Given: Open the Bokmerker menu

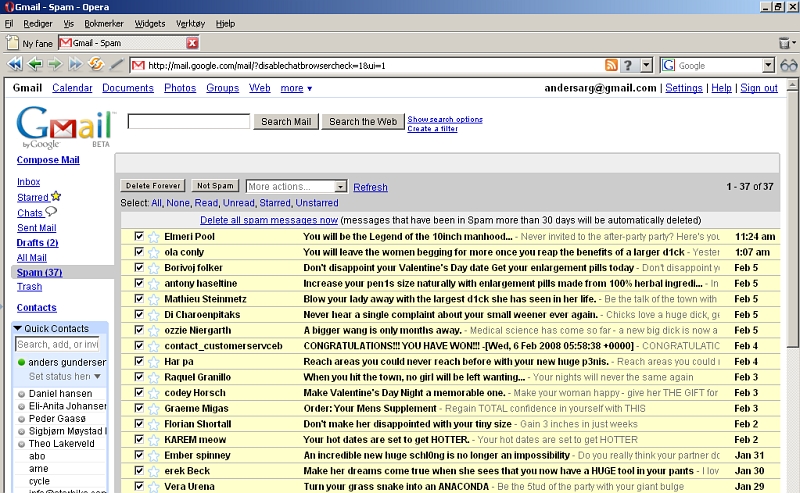Looking at the screenshot, I should click(x=104, y=23).
